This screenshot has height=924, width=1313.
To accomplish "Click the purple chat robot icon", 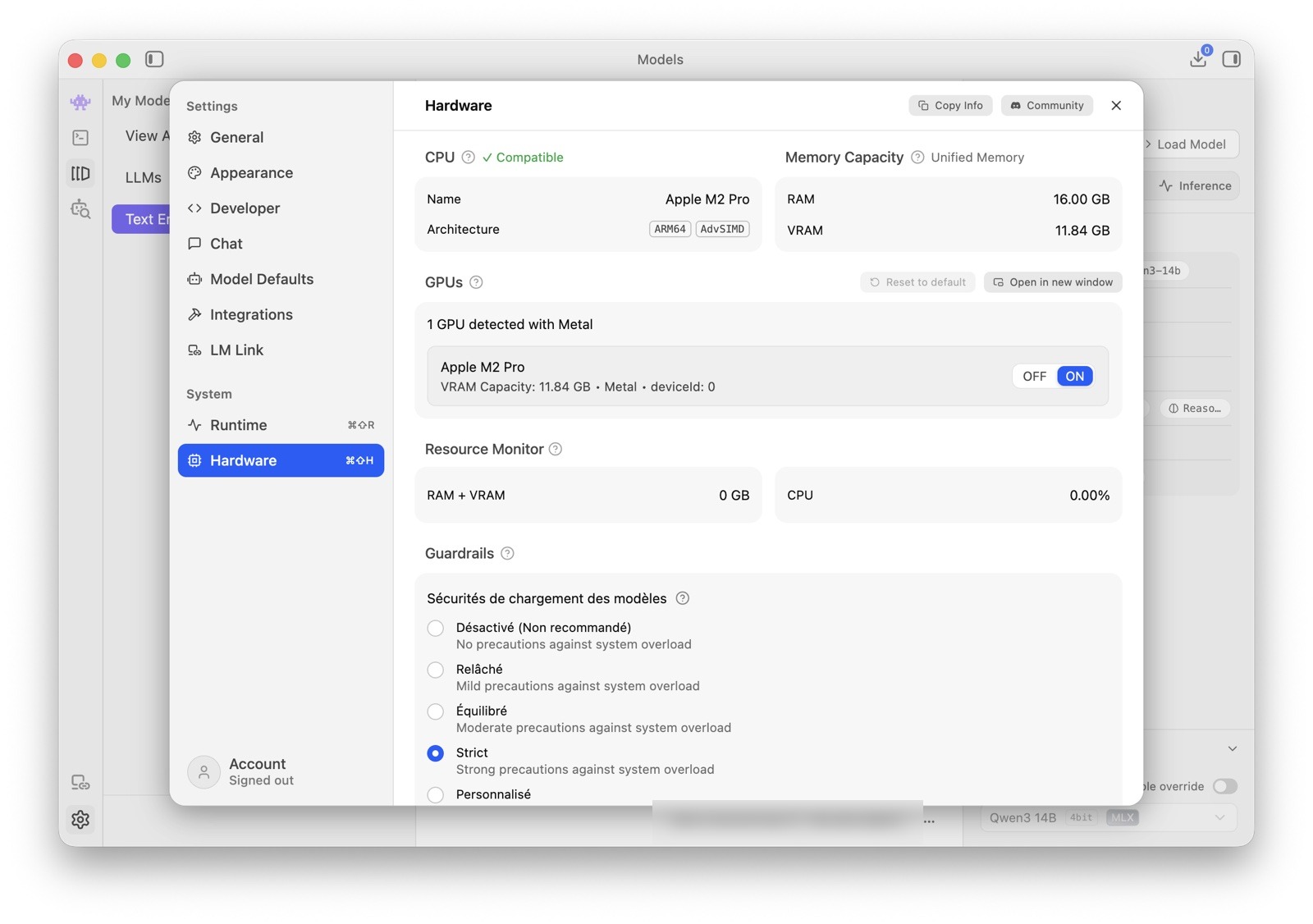I will 80,103.
